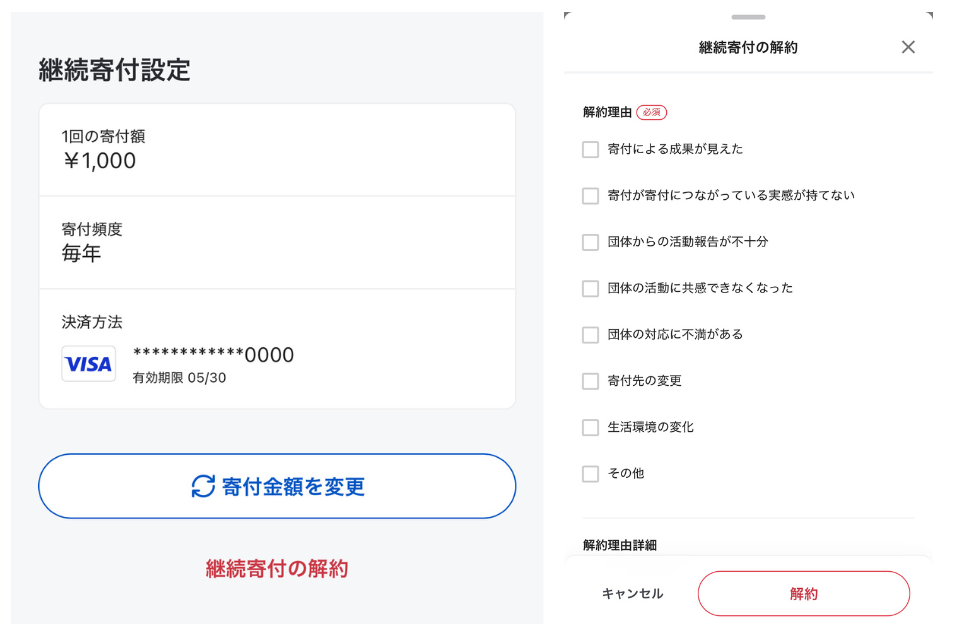
Task: Click the VISA card logo
Action: [88, 364]
